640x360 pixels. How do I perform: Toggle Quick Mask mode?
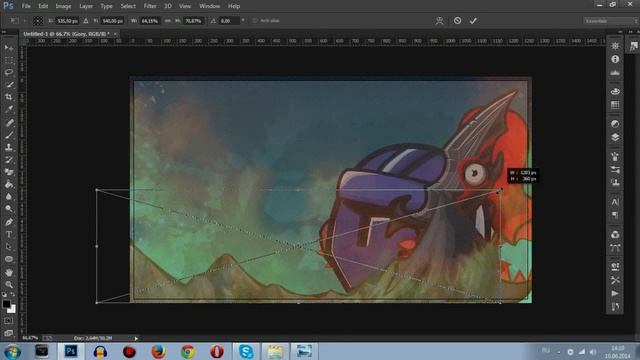(9, 321)
